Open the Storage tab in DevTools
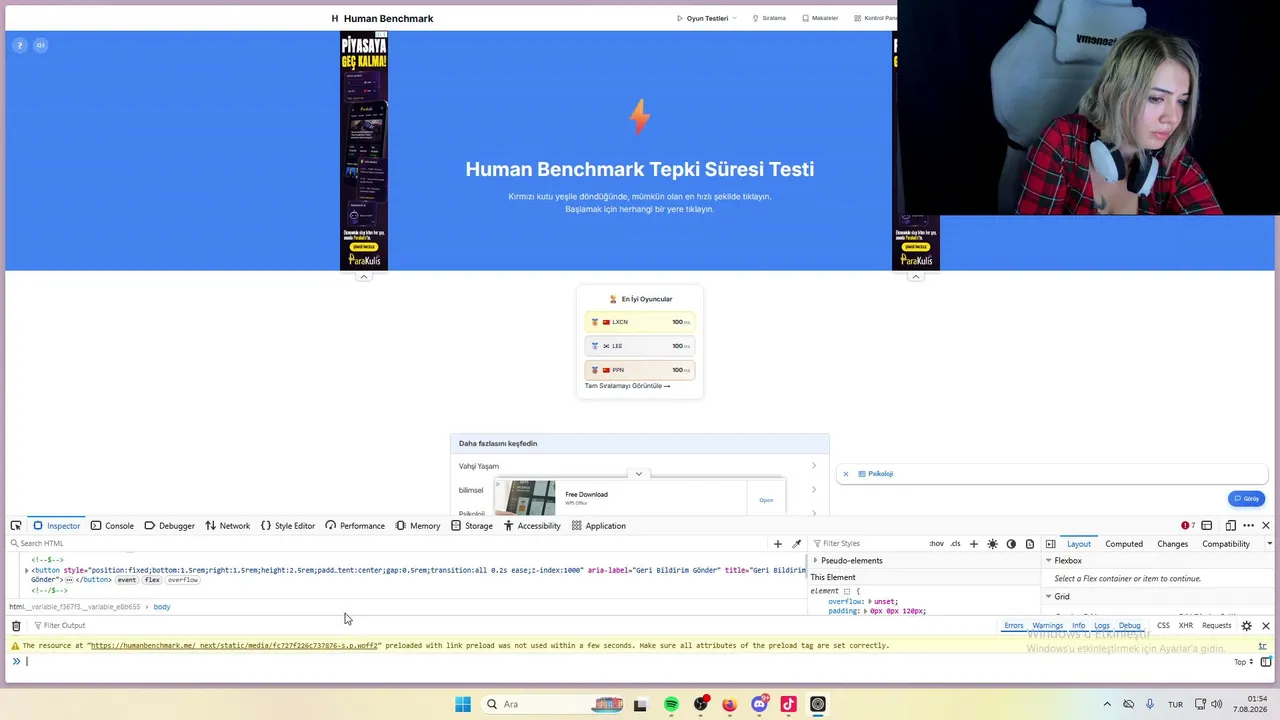 click(471, 526)
